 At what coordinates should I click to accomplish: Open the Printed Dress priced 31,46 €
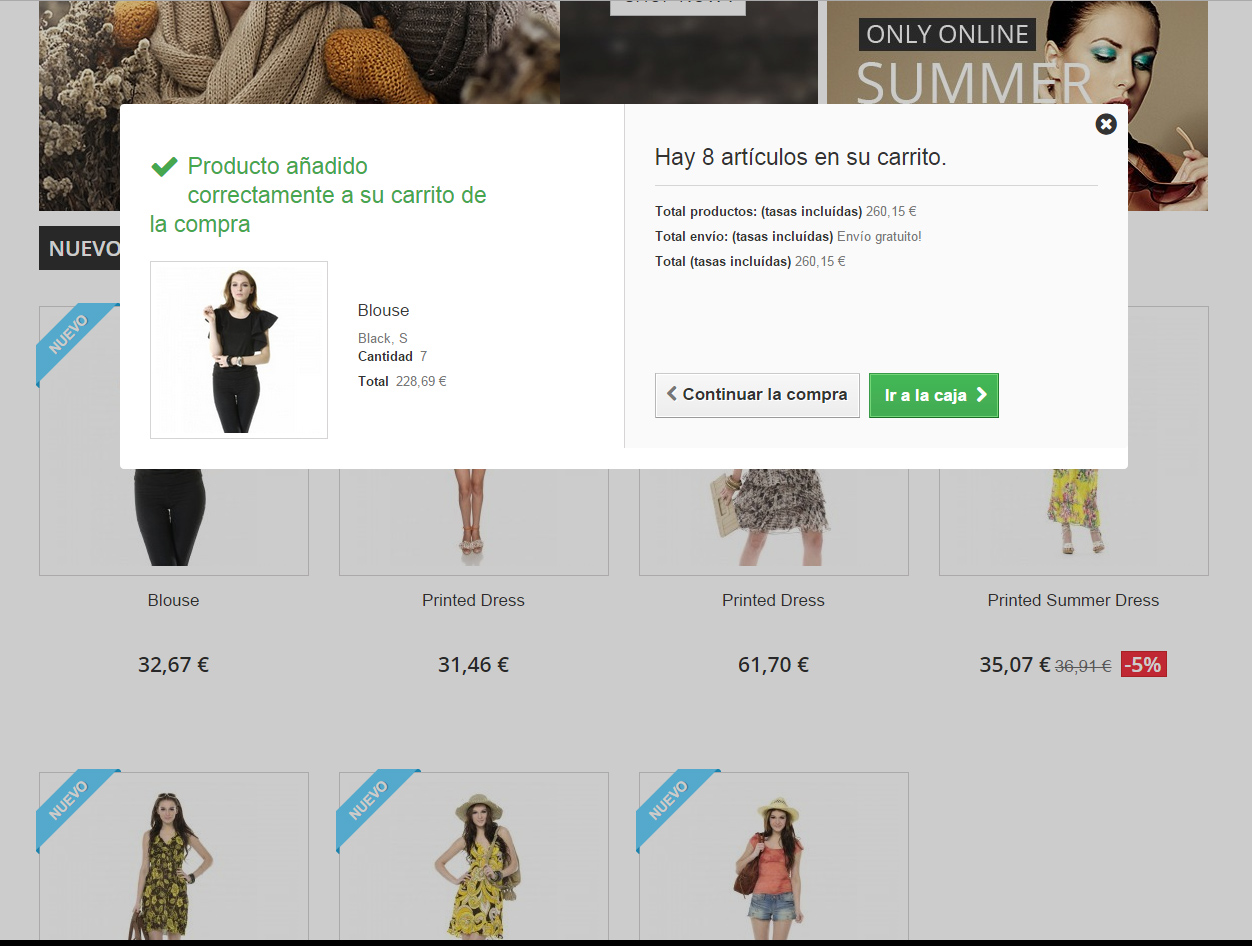[x=473, y=600]
